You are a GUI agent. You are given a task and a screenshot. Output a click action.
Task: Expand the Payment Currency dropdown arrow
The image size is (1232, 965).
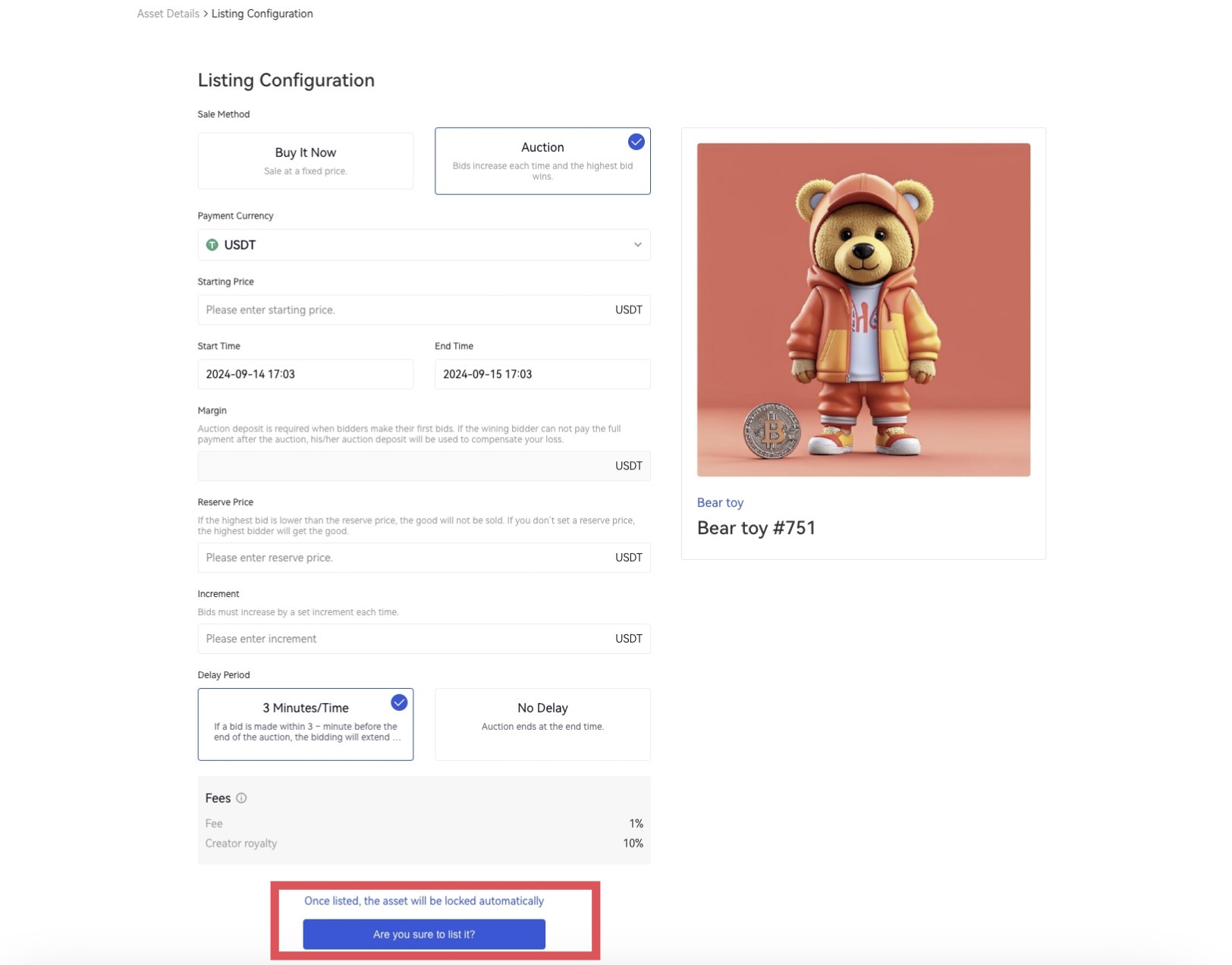tap(637, 245)
